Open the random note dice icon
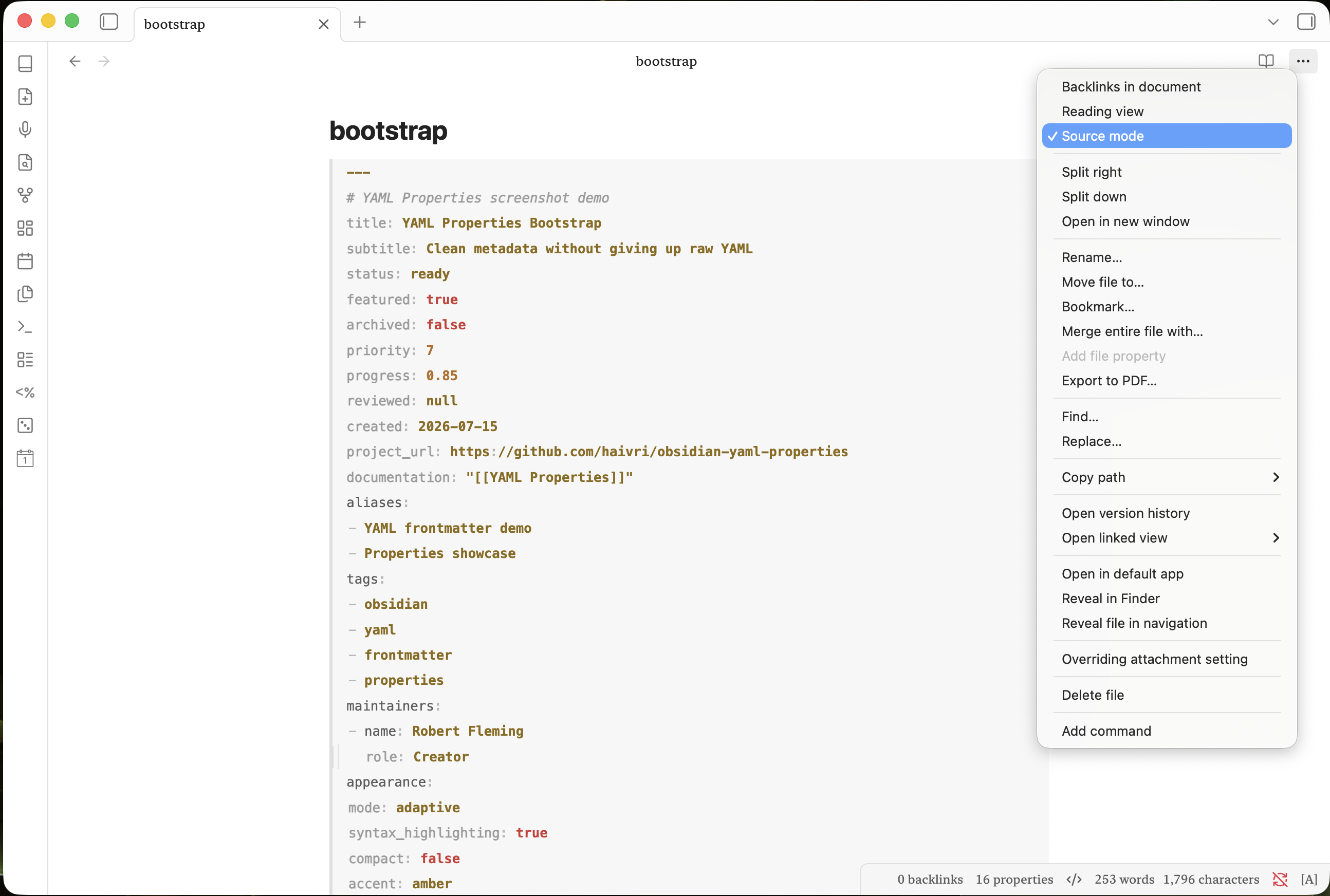The width and height of the screenshot is (1330, 896). click(x=25, y=425)
